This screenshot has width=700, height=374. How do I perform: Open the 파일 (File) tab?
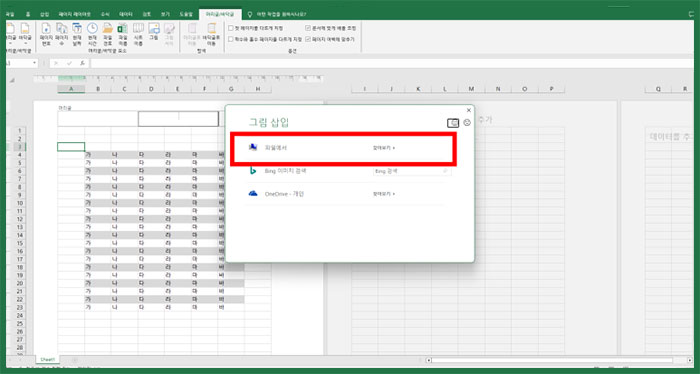click(x=10, y=14)
